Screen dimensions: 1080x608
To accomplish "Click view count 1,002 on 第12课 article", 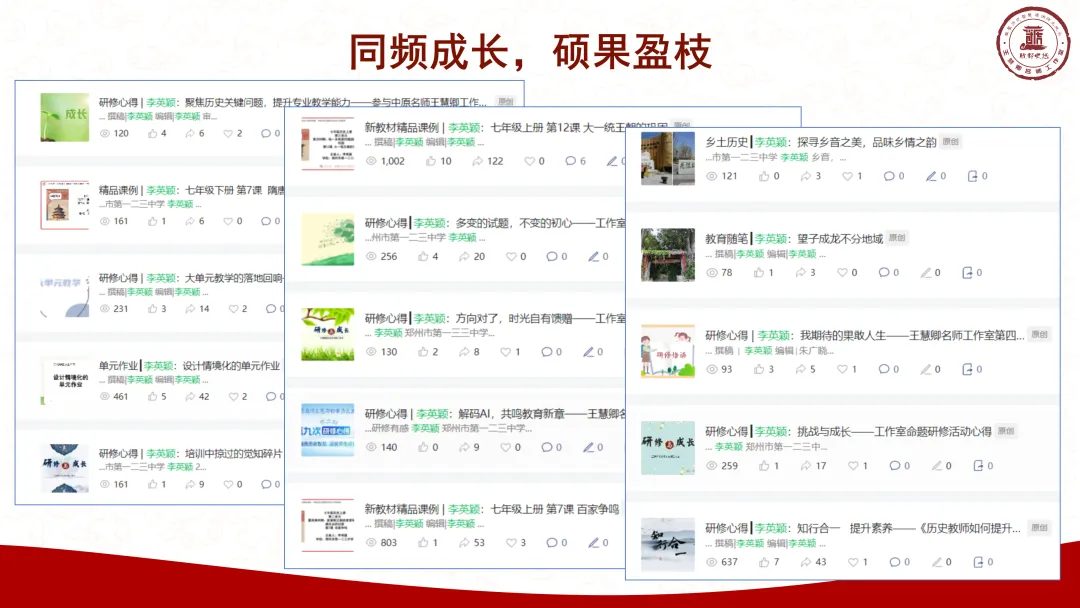I will [x=393, y=161].
